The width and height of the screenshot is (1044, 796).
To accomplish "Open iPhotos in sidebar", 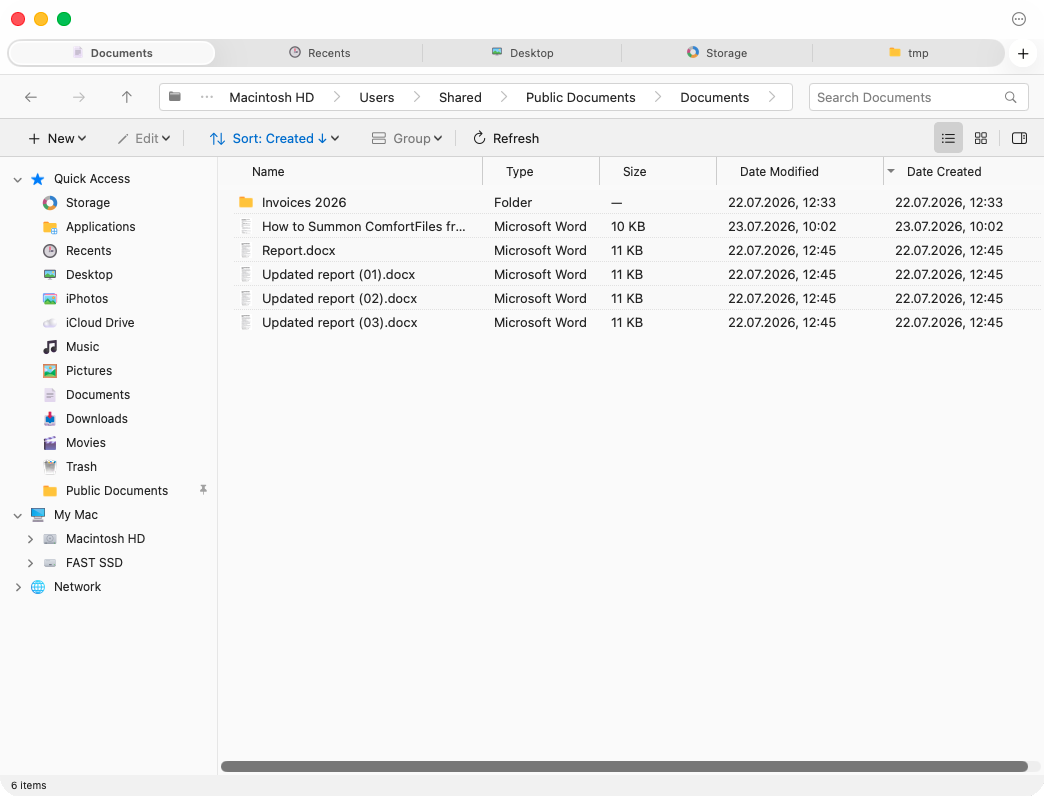I will 87,298.
